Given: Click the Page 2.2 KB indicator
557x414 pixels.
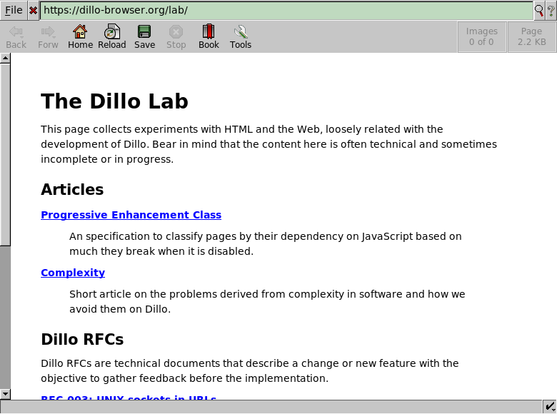Looking at the screenshot, I should pos(531,37).
